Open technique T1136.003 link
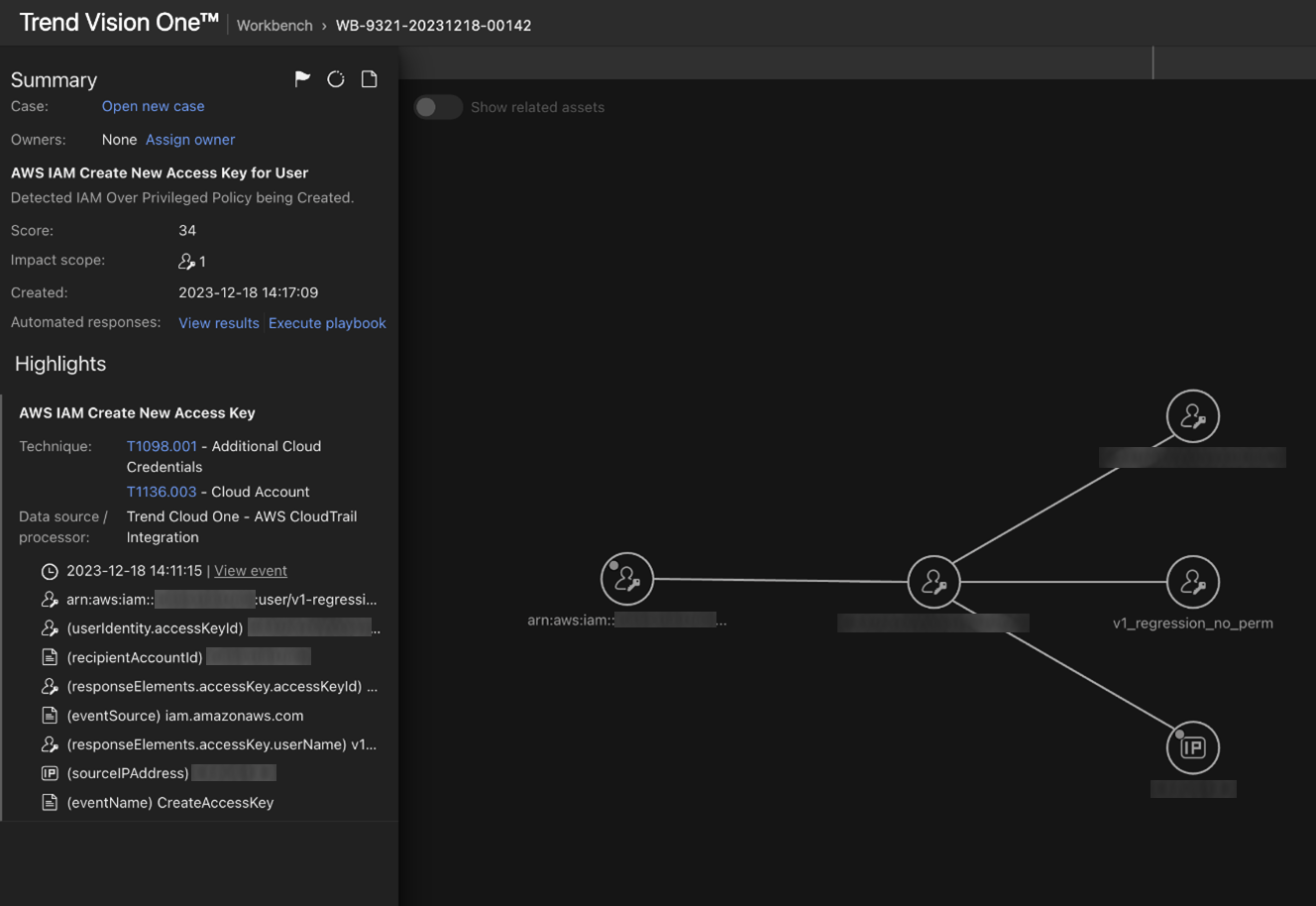The image size is (1316, 906). [162, 492]
